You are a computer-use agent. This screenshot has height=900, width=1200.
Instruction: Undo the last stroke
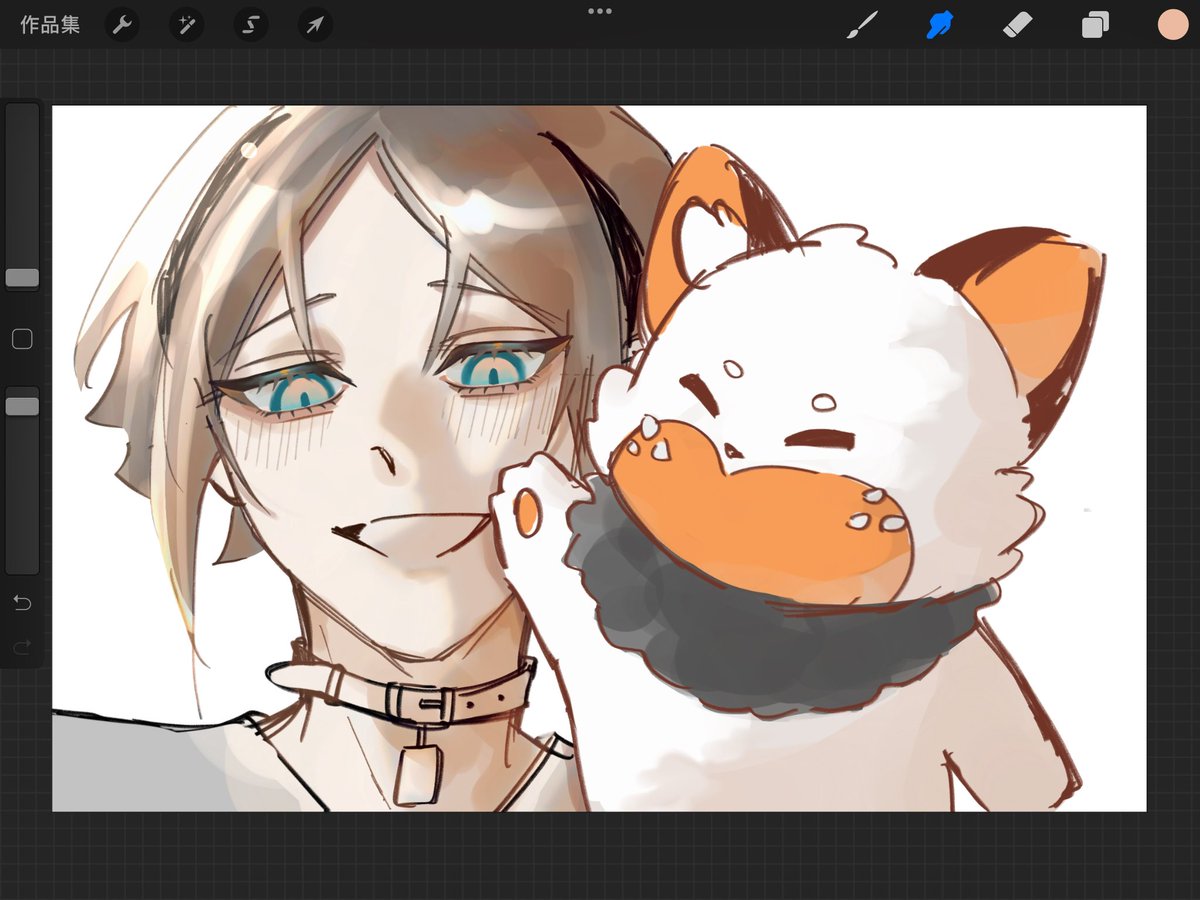(x=22, y=602)
